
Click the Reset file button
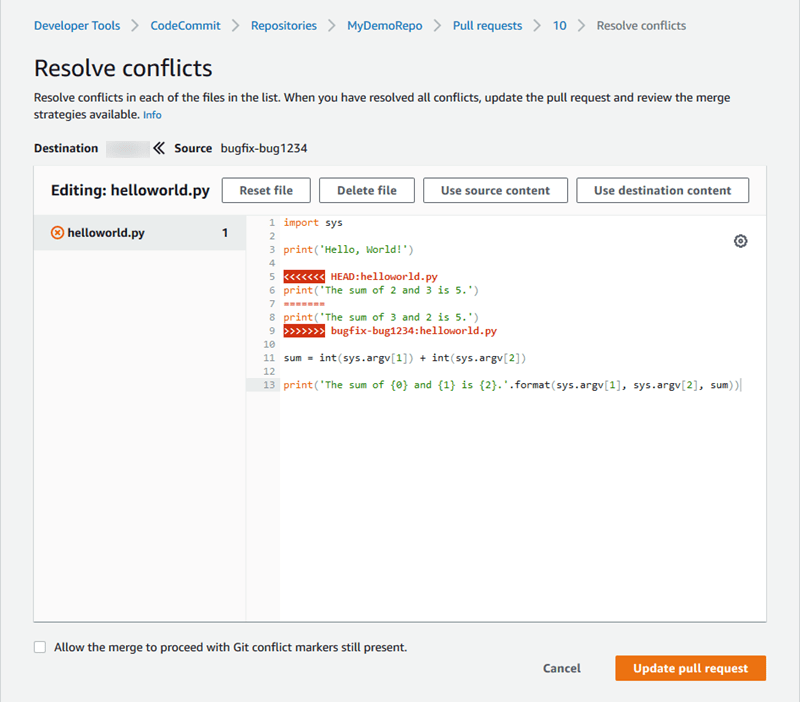click(x=266, y=190)
